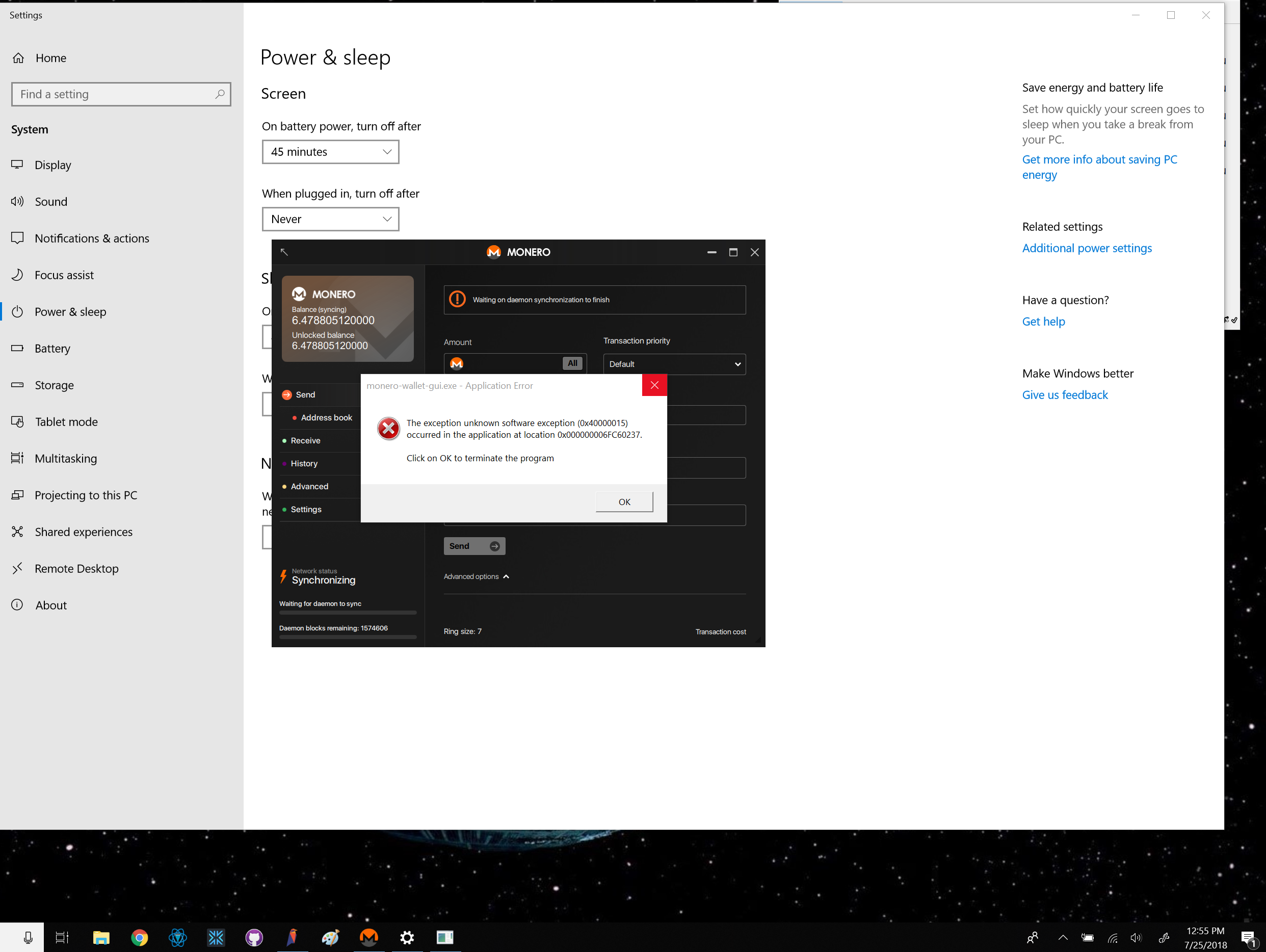This screenshot has width=1266, height=952.
Task: Click the red error icon in the dialog
Action: [x=388, y=428]
